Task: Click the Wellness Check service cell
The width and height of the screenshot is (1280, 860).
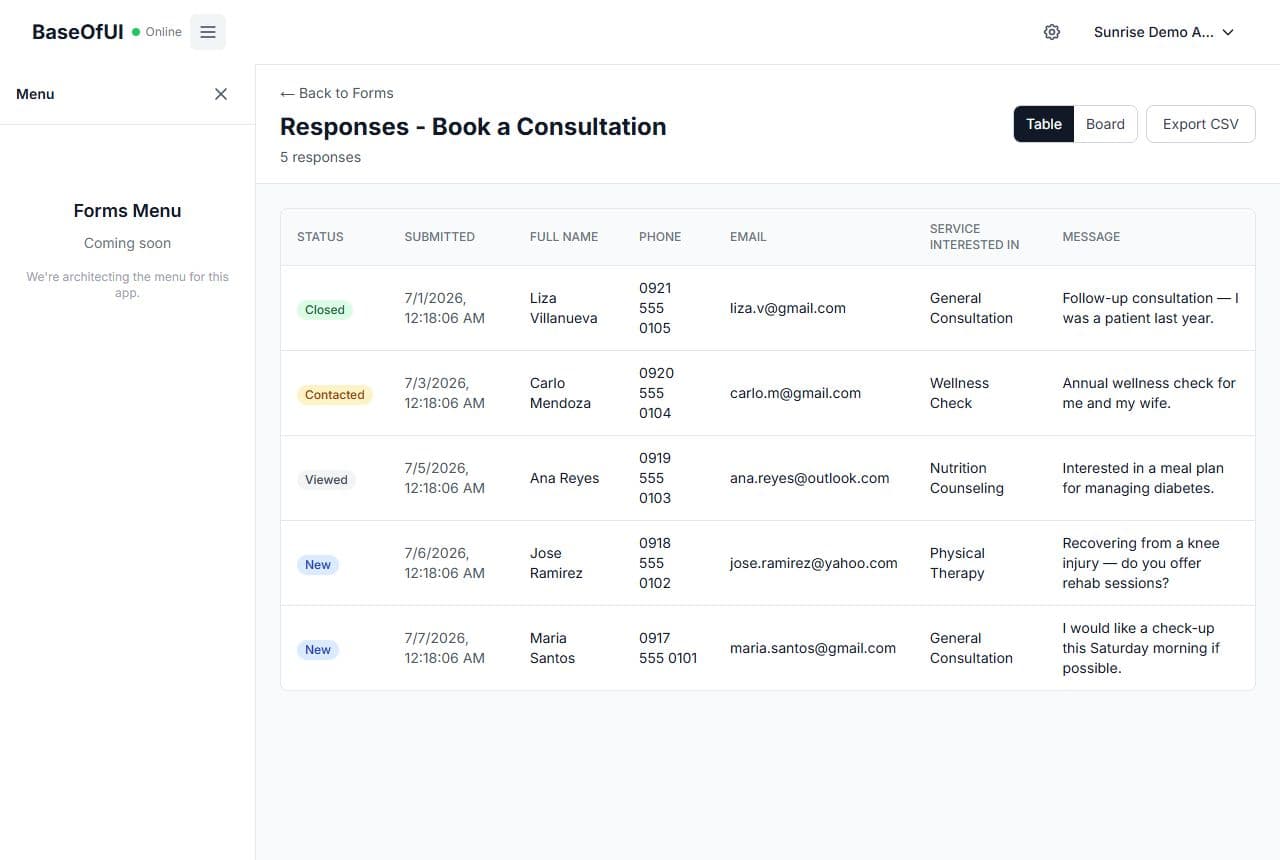Action: coord(959,393)
